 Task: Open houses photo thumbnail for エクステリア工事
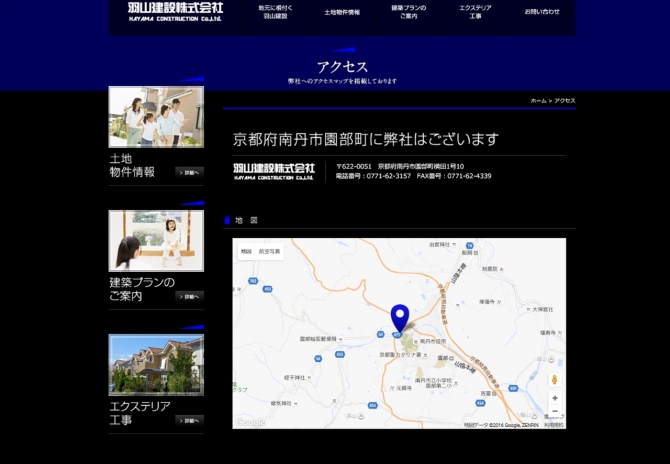pos(156,364)
